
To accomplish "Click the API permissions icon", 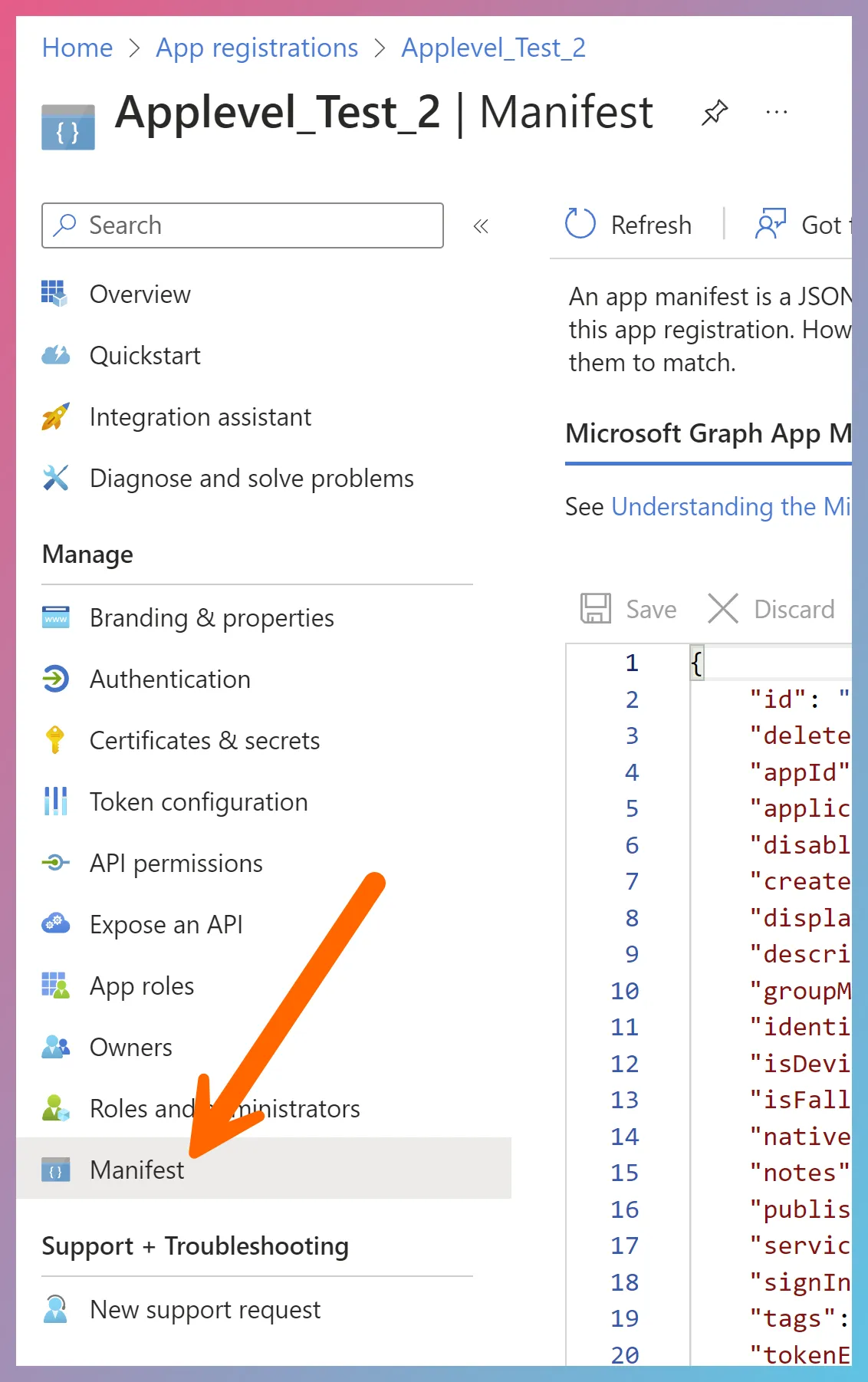I will tap(55, 863).
